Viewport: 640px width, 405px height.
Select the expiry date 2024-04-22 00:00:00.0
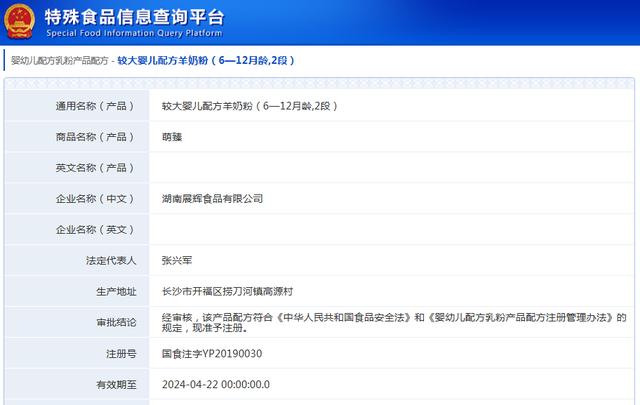[216, 385]
